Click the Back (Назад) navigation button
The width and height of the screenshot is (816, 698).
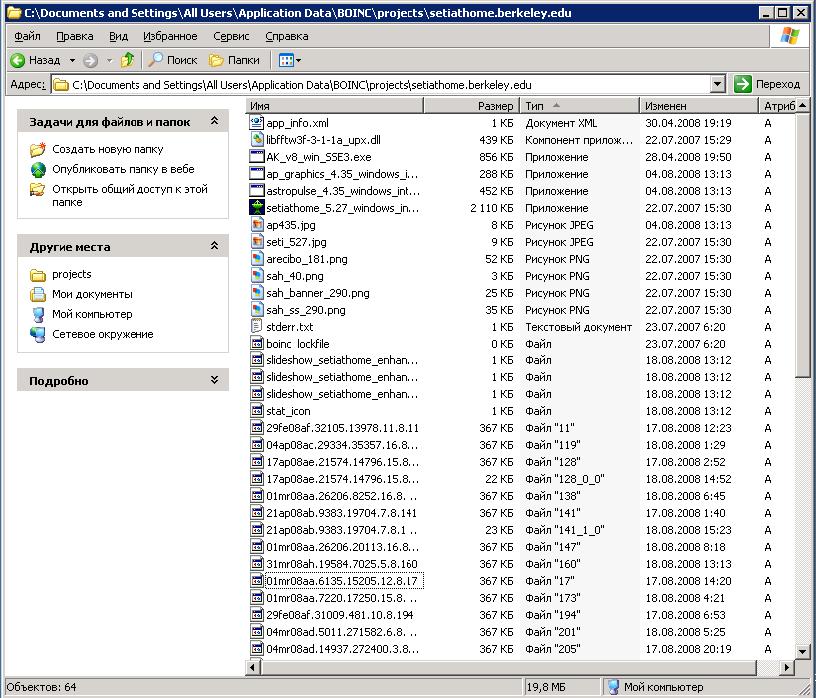[36, 60]
